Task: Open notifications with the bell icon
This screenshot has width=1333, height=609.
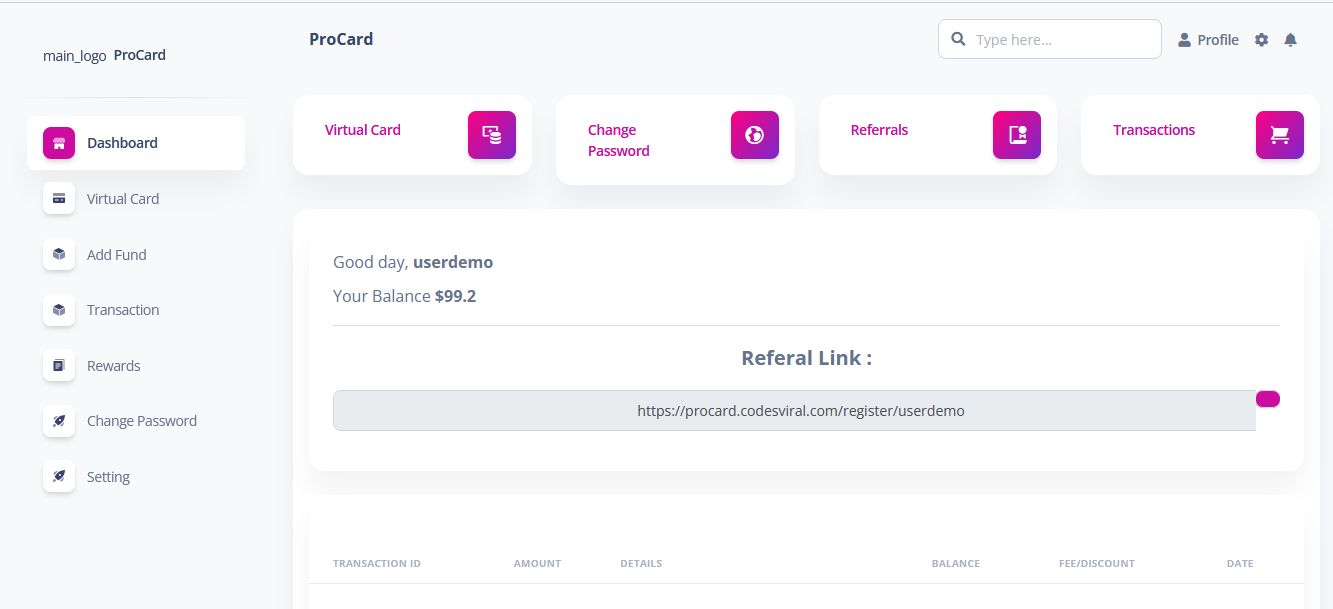Action: [1290, 40]
